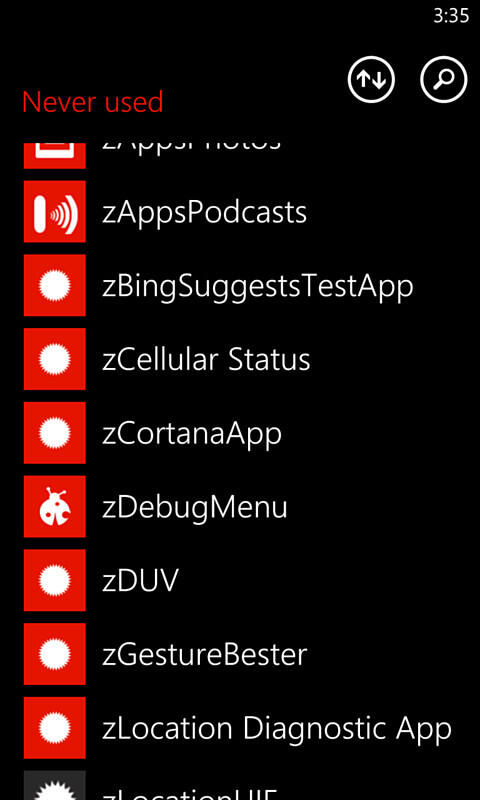Image resolution: width=480 pixels, height=800 pixels.
Task: Tap the zGestureBester tile icon
Action: pyautogui.click(x=55, y=654)
